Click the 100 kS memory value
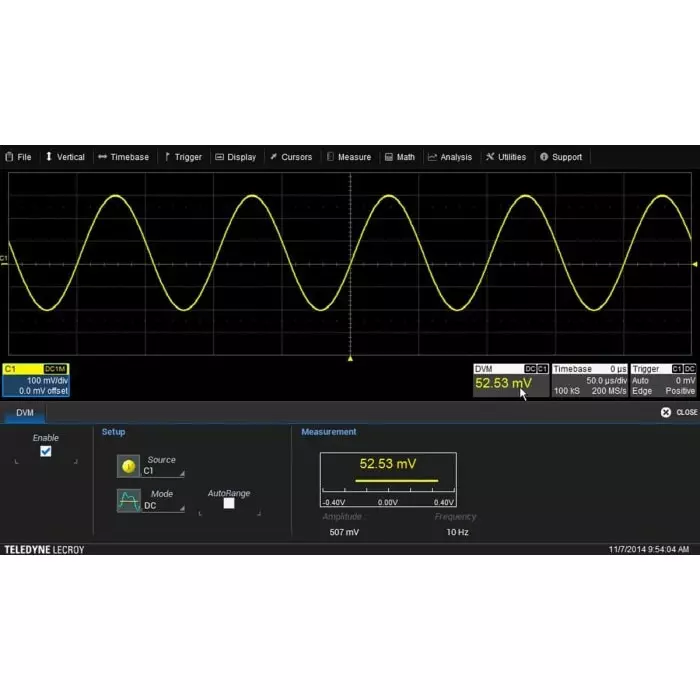The image size is (700, 700). (x=567, y=391)
